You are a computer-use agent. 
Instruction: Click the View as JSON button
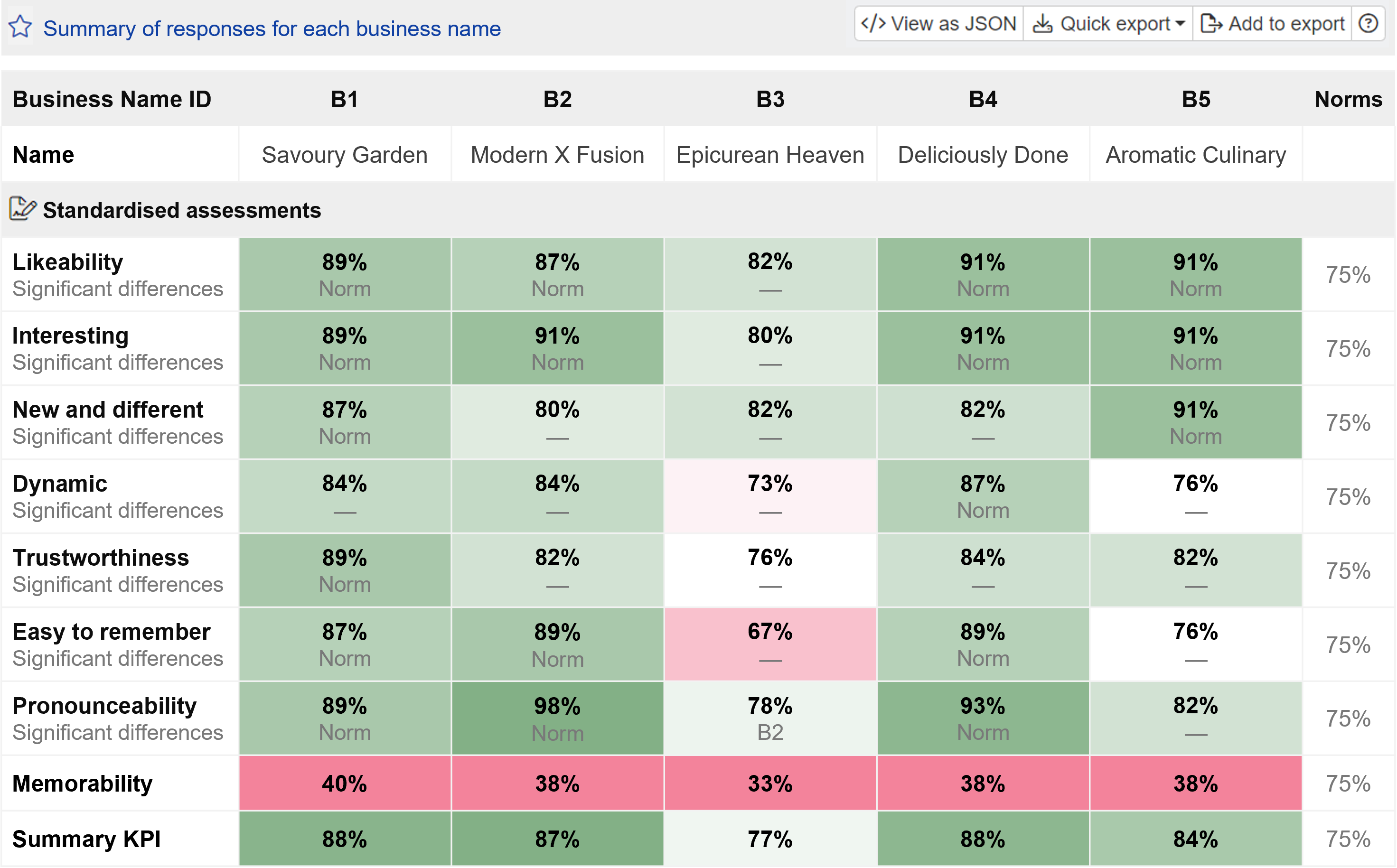pyautogui.click(x=939, y=24)
